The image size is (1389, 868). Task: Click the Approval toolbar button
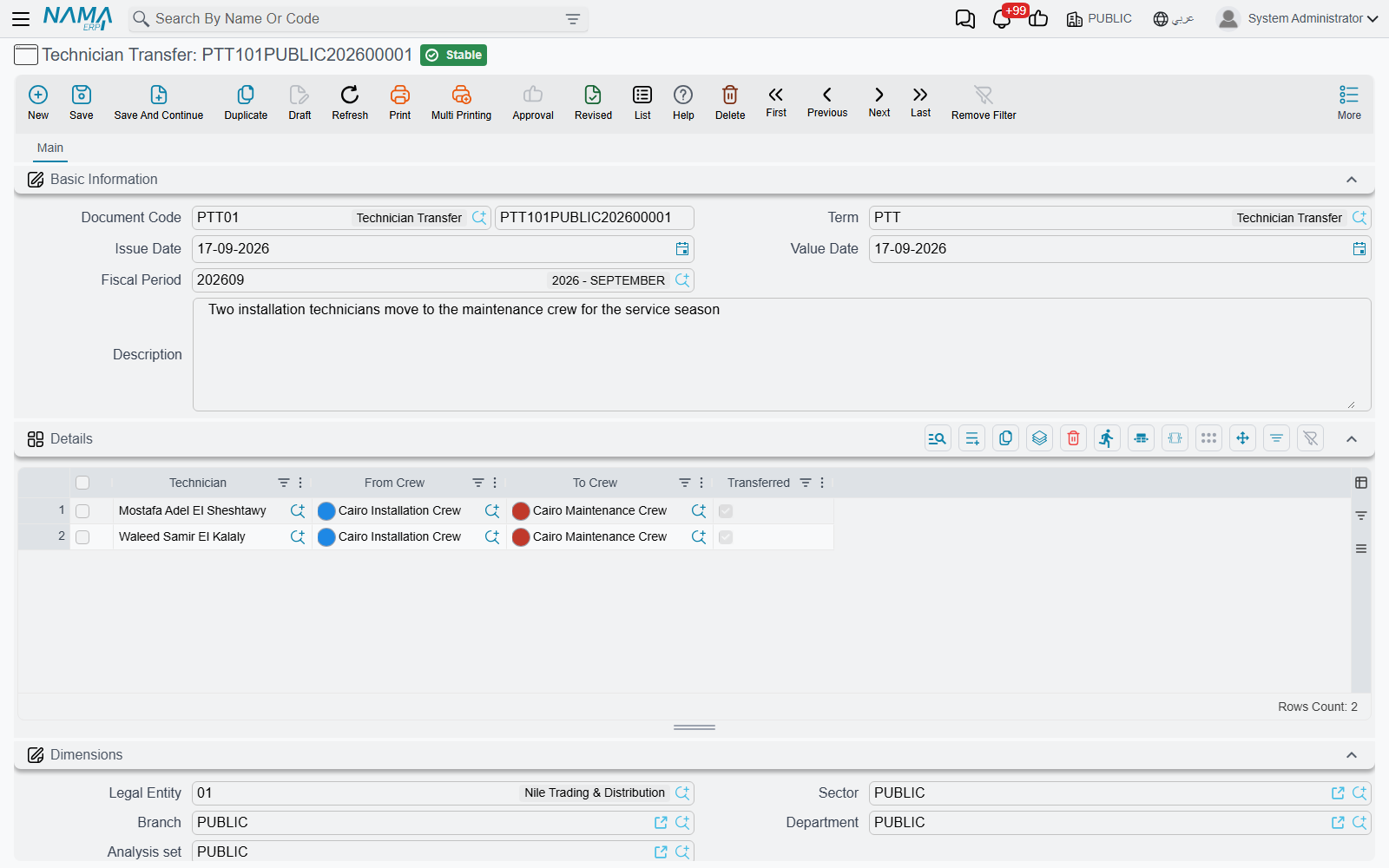[533, 102]
